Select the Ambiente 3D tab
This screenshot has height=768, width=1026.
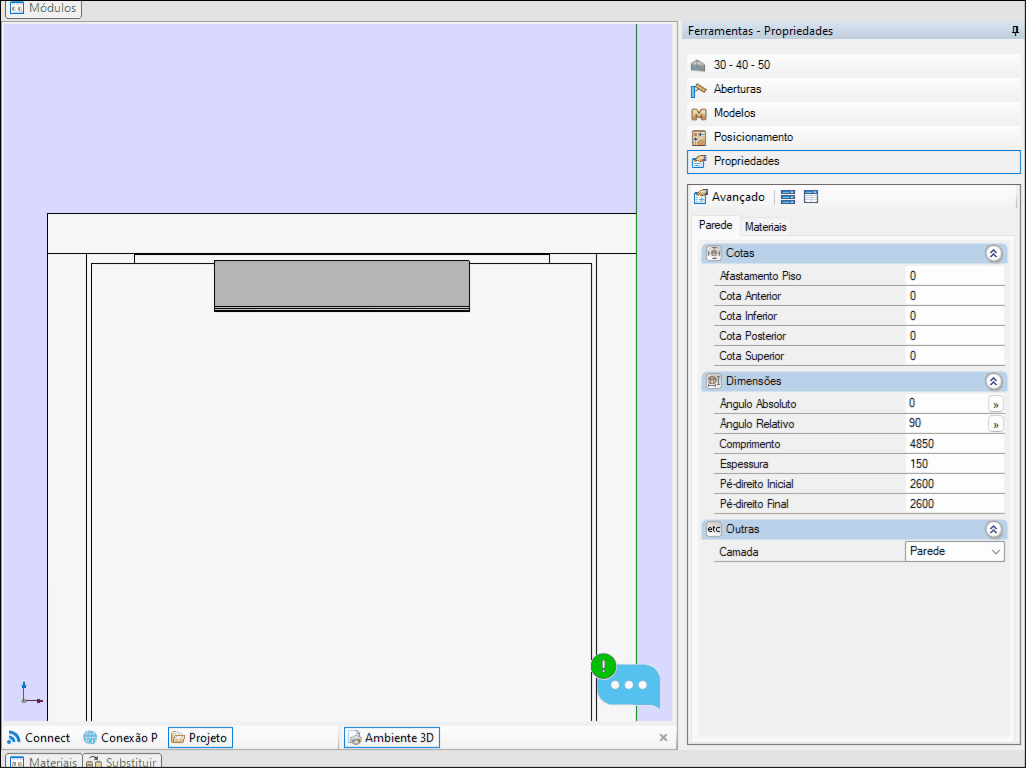tap(392, 738)
